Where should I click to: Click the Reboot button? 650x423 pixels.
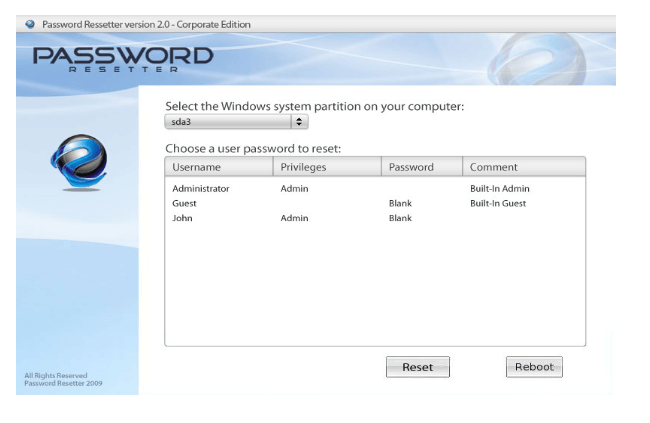pos(534,367)
